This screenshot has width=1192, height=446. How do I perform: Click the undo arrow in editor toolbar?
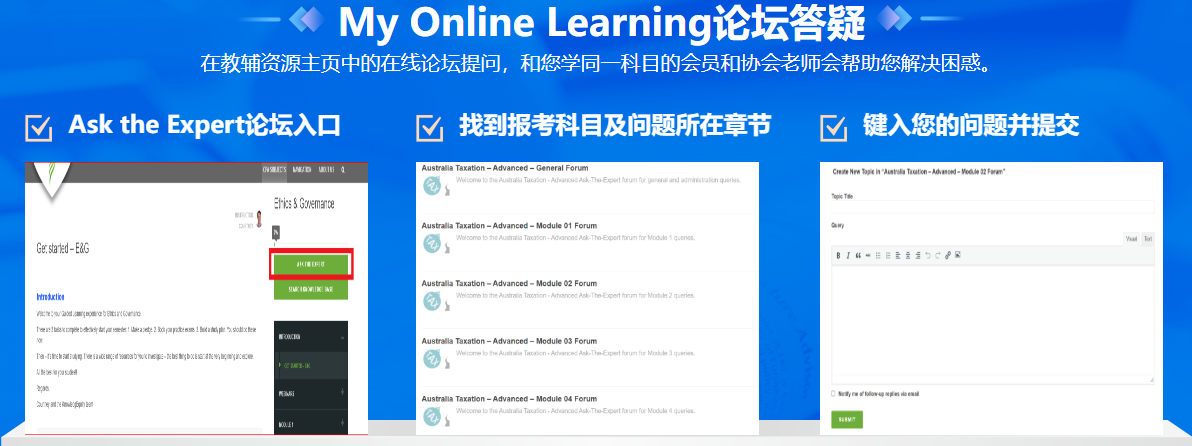[x=928, y=255]
